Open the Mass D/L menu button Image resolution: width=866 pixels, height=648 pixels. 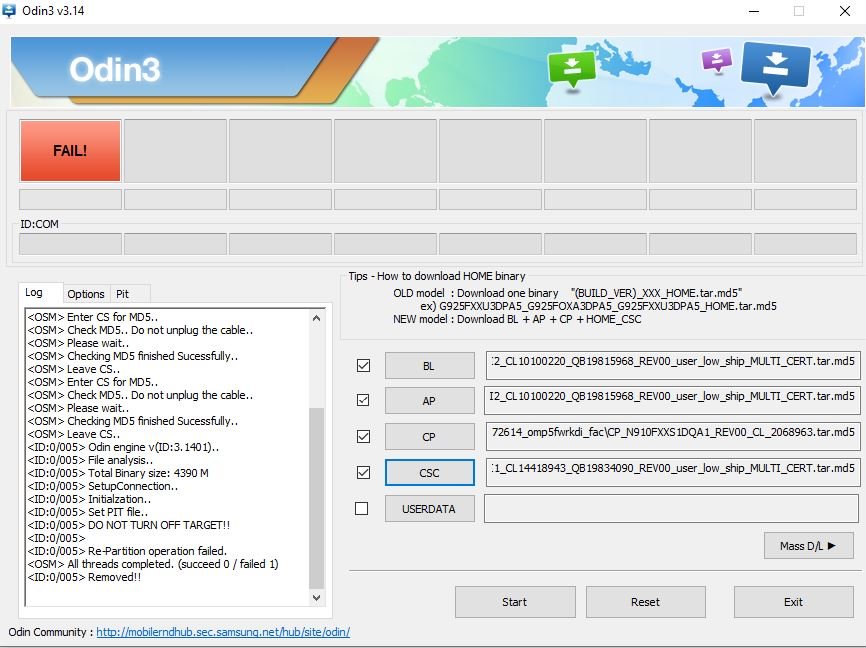click(809, 546)
